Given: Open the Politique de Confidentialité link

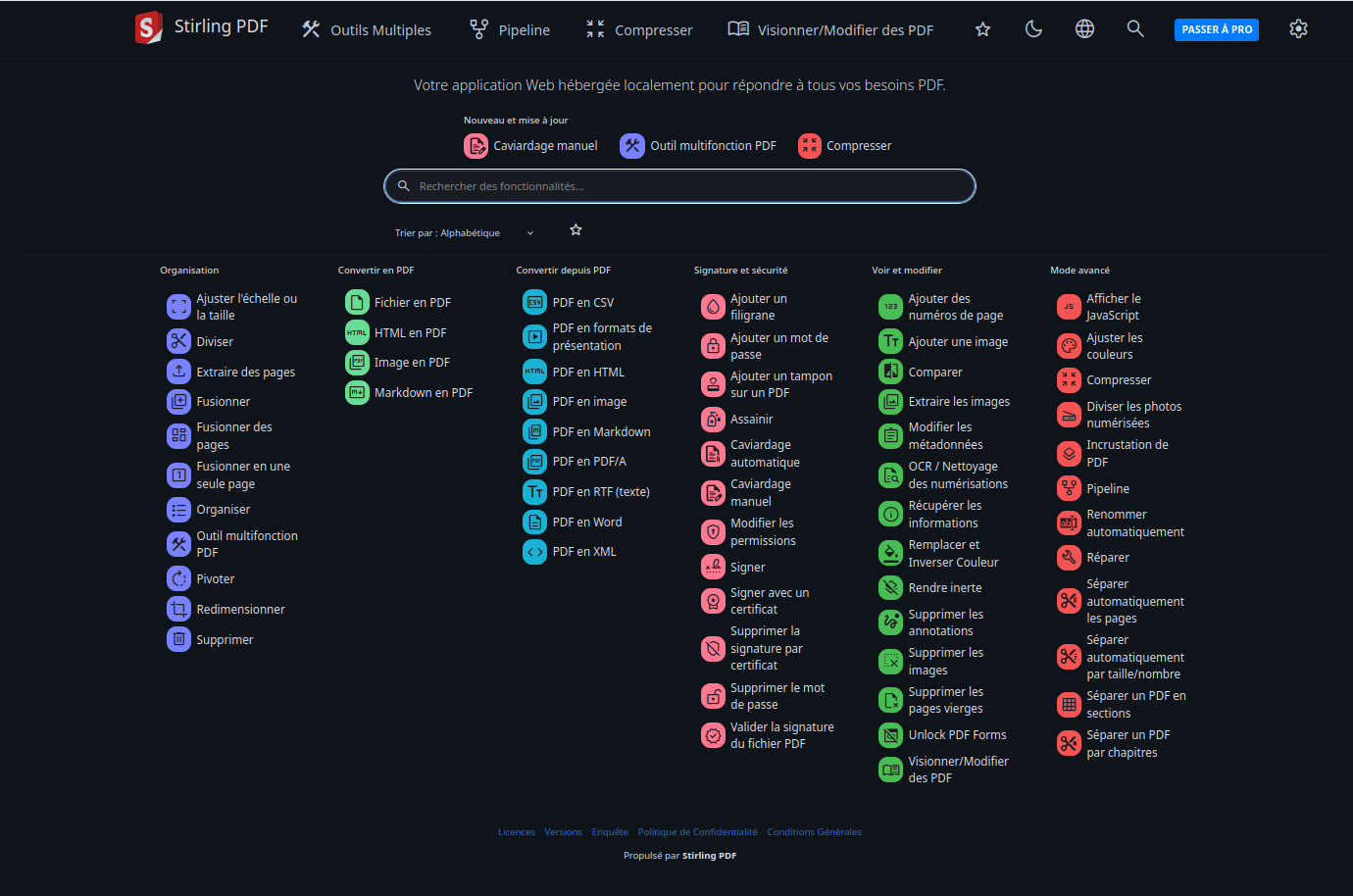Looking at the screenshot, I should coord(697,832).
